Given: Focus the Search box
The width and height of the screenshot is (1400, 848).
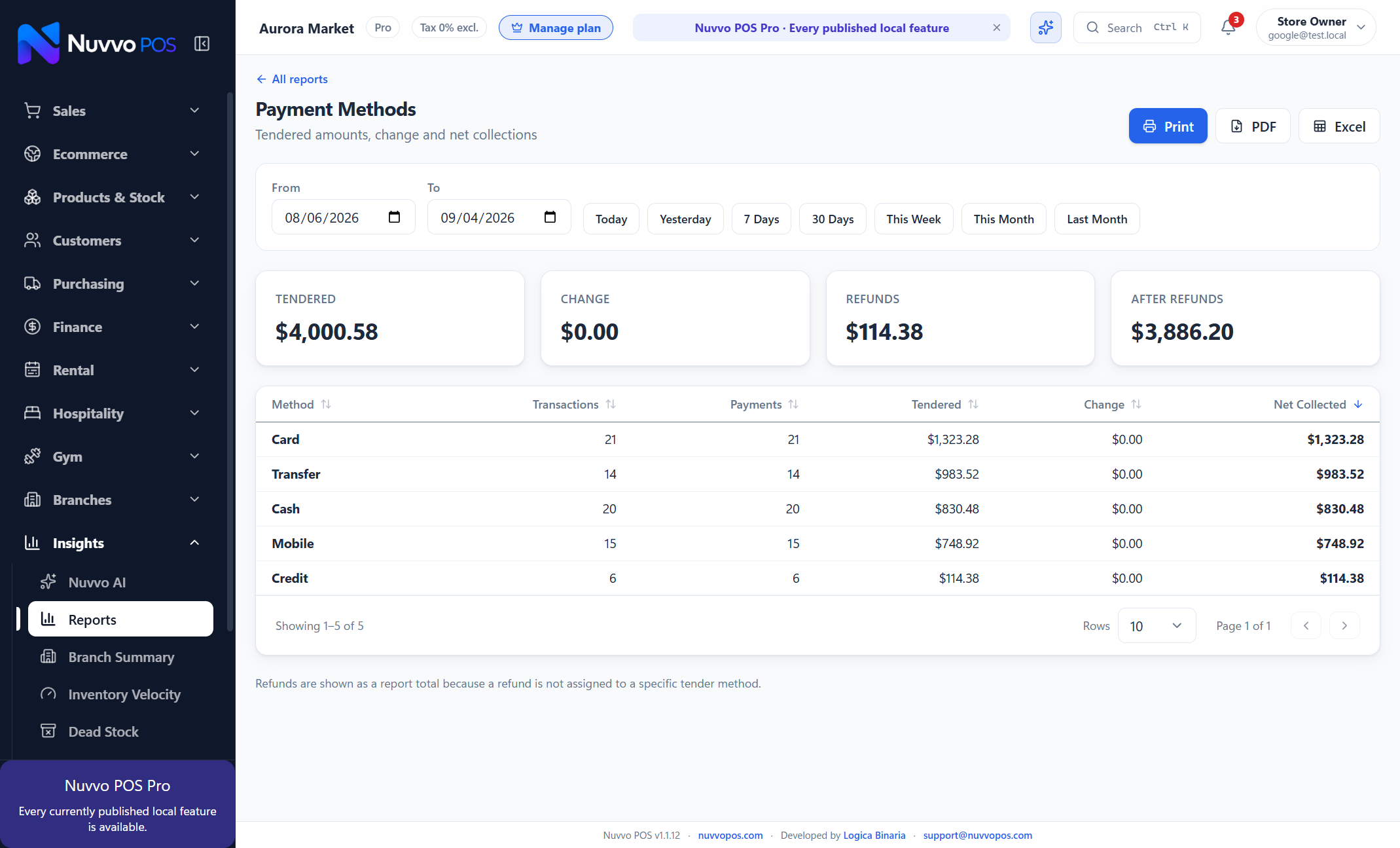Looking at the screenshot, I should (1137, 28).
